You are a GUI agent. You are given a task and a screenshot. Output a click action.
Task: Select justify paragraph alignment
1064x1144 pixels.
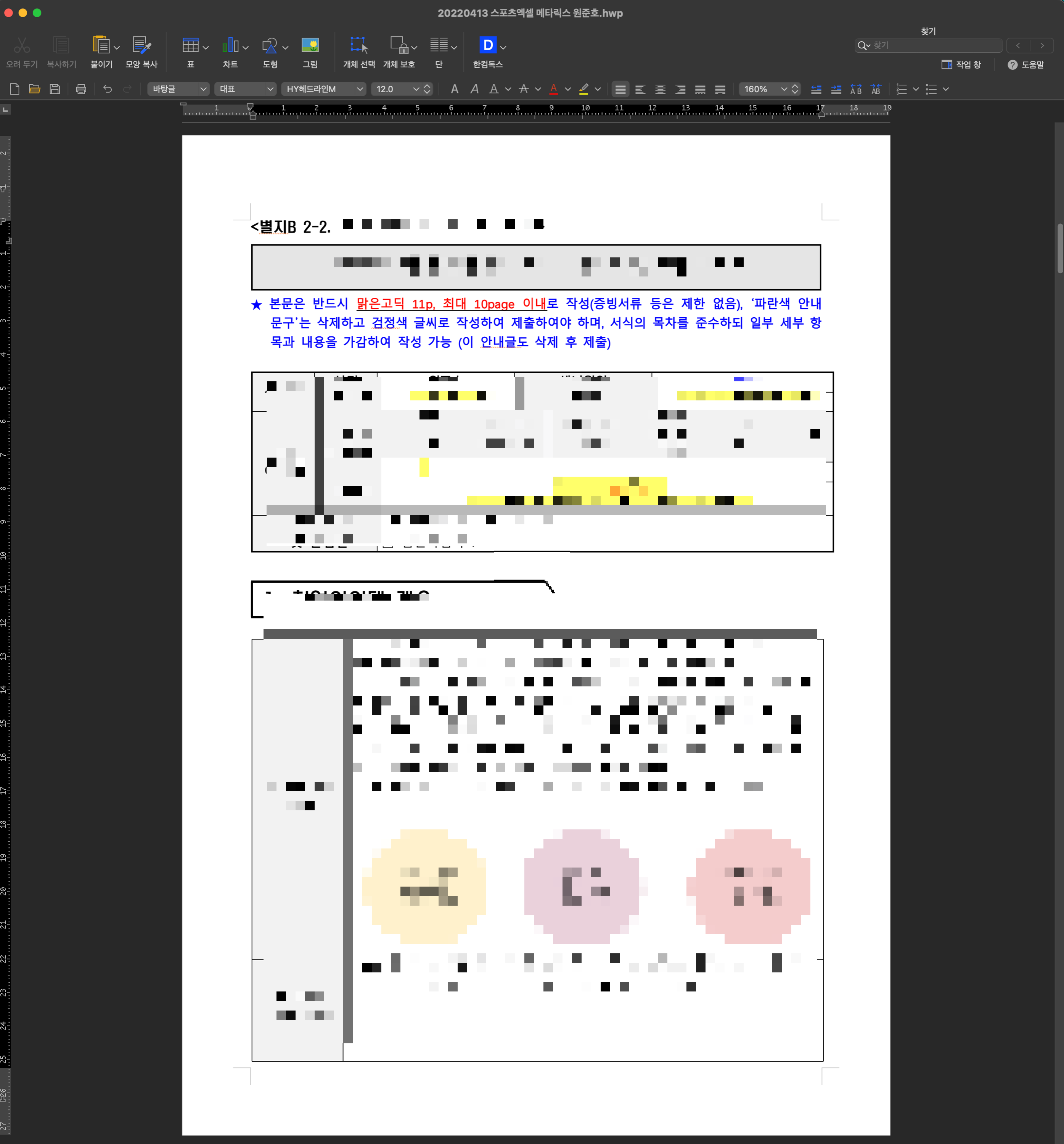[620, 88]
